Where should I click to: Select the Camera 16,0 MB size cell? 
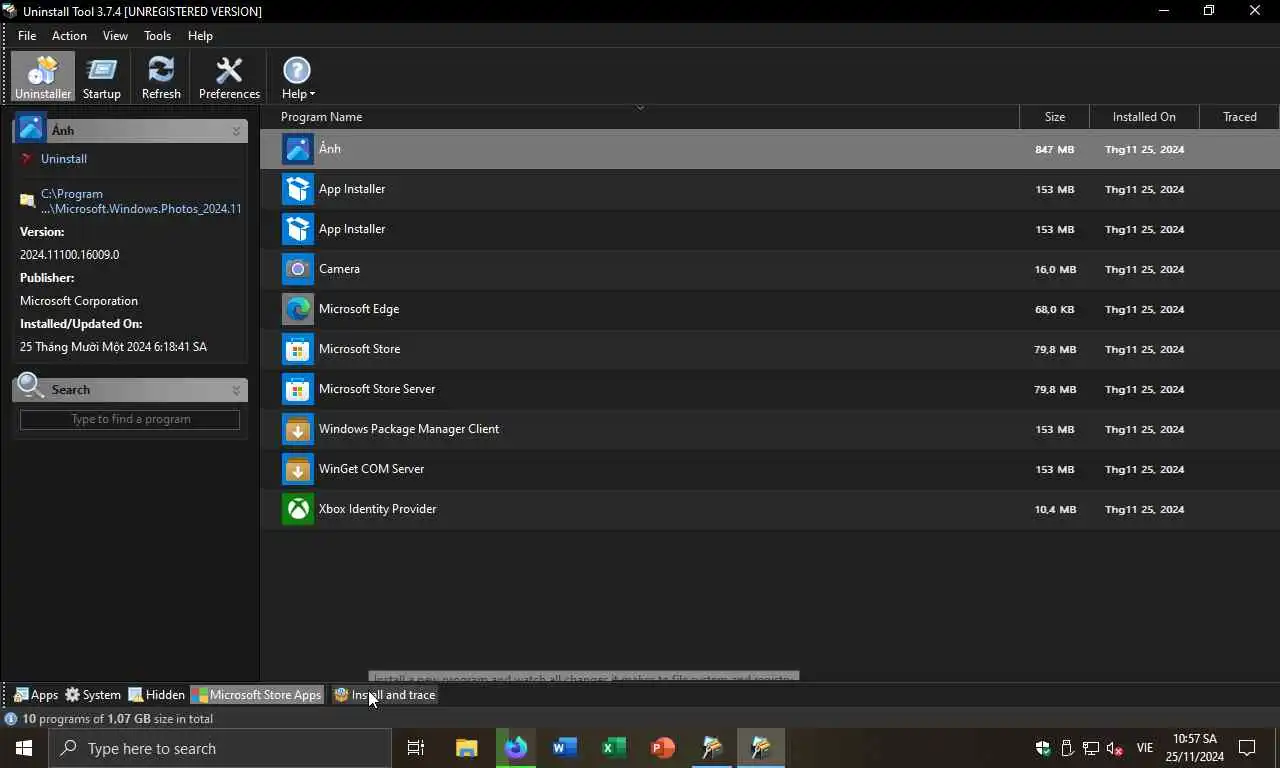1054,269
